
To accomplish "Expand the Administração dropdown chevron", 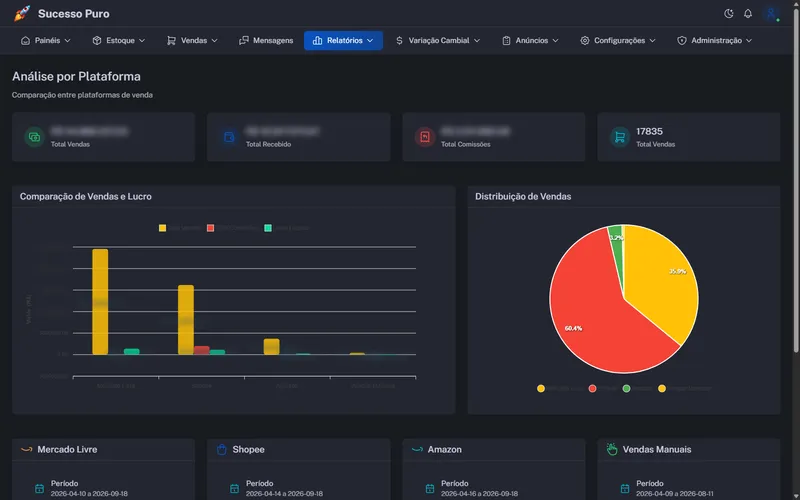I will click(748, 40).
